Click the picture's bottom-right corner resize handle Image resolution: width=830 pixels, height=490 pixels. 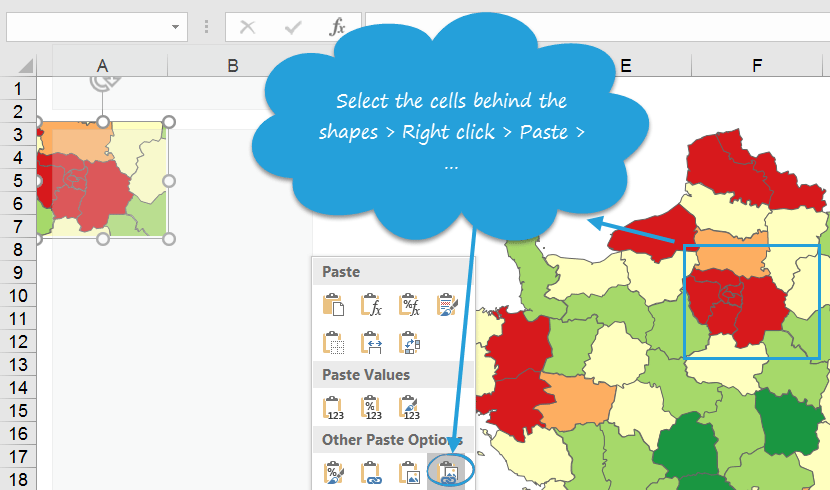pos(169,239)
